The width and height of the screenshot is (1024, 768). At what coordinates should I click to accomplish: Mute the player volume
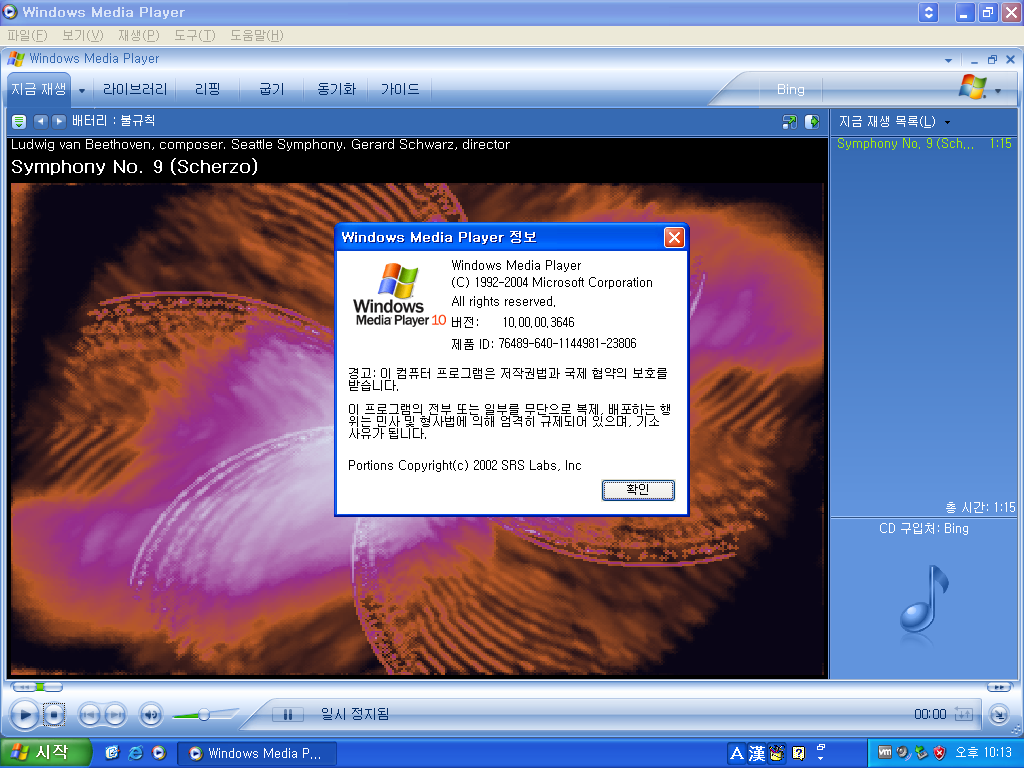click(151, 715)
